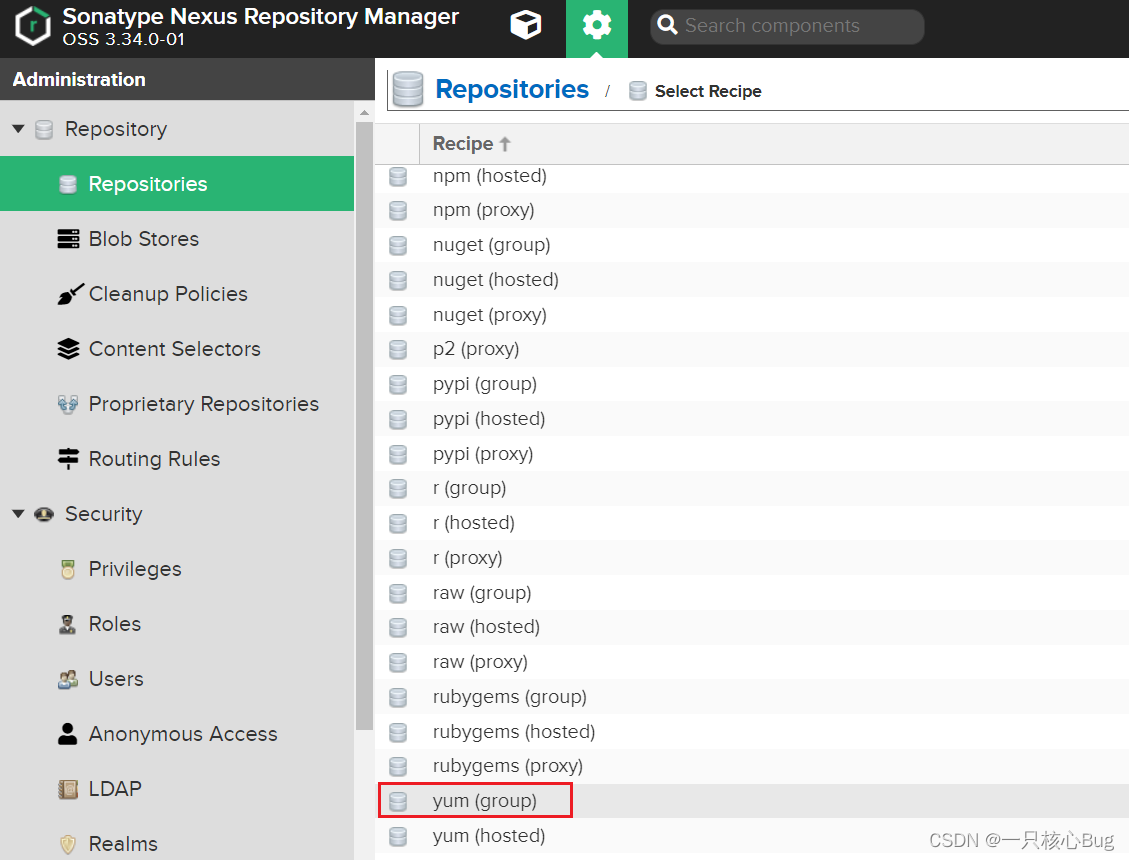Click the database icon beside raw (hosted)
Image resolution: width=1129 pixels, height=860 pixels.
(398, 627)
